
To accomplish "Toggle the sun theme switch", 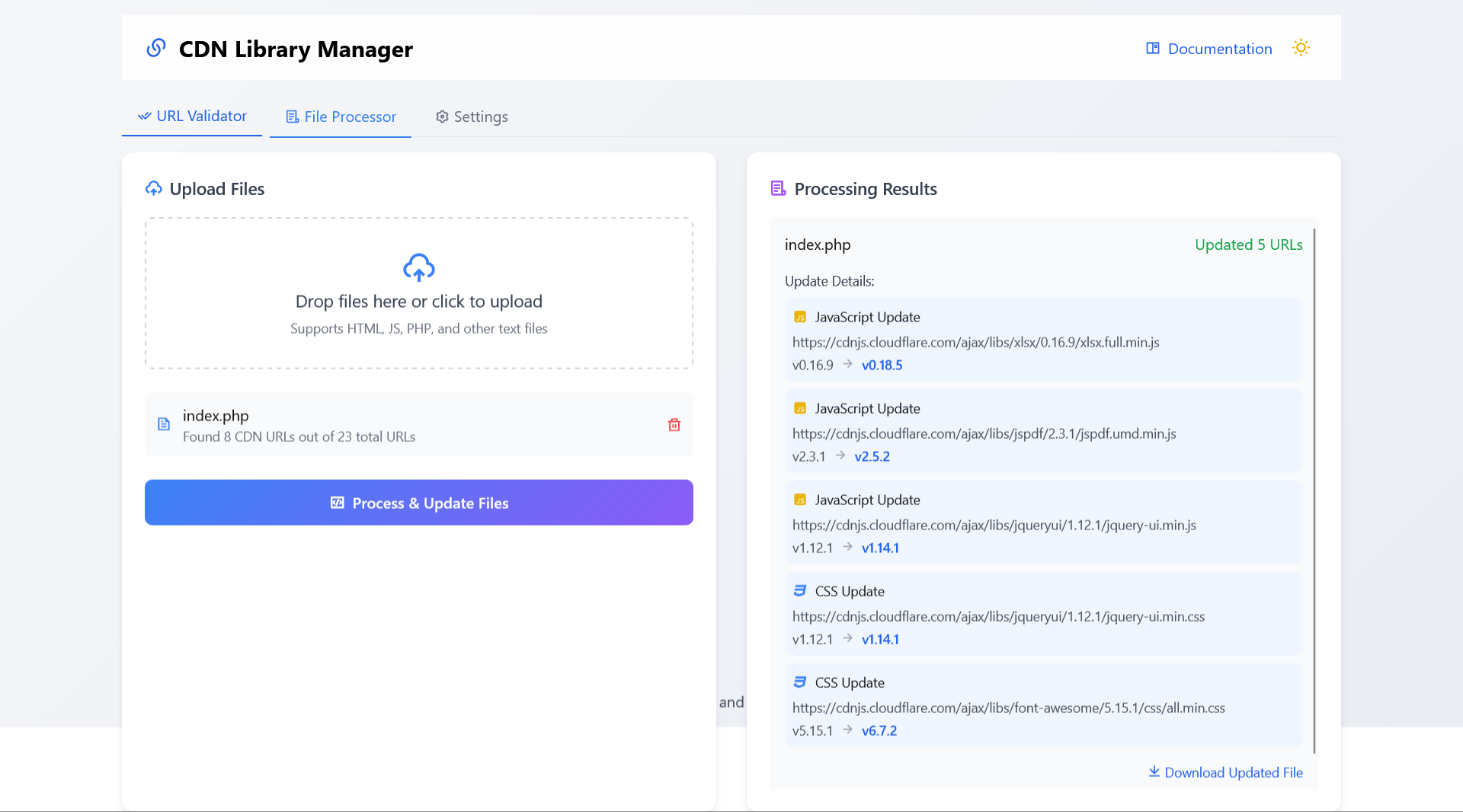I will click(x=1301, y=48).
